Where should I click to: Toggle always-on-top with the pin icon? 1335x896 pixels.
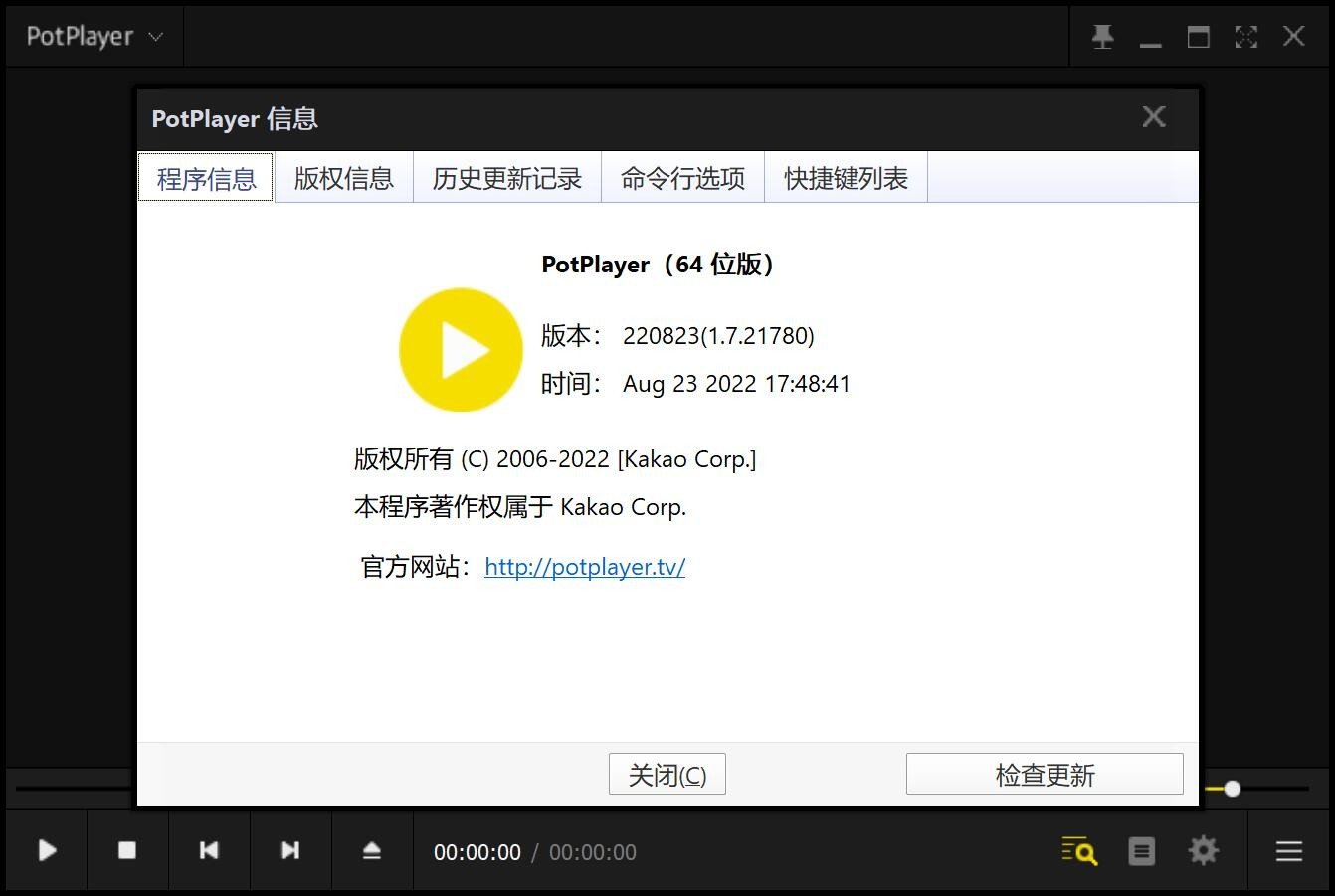click(1102, 36)
